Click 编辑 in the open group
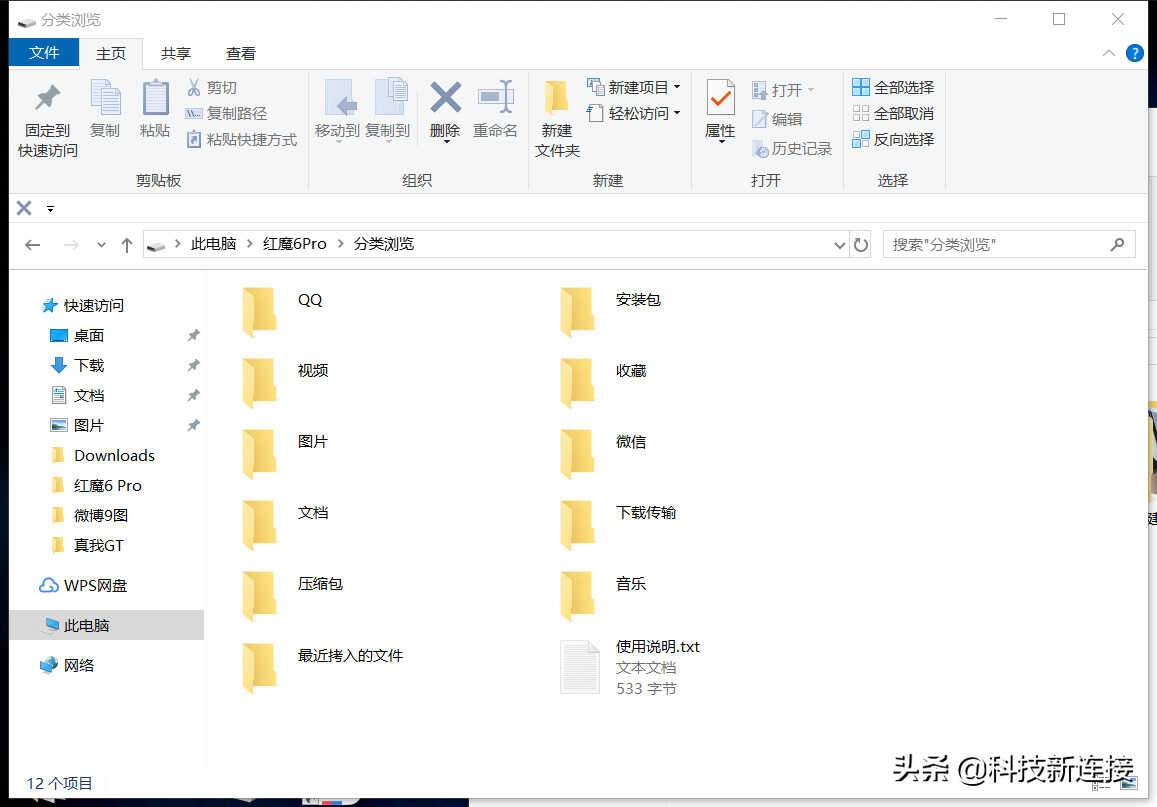The image size is (1157, 807). [777, 120]
